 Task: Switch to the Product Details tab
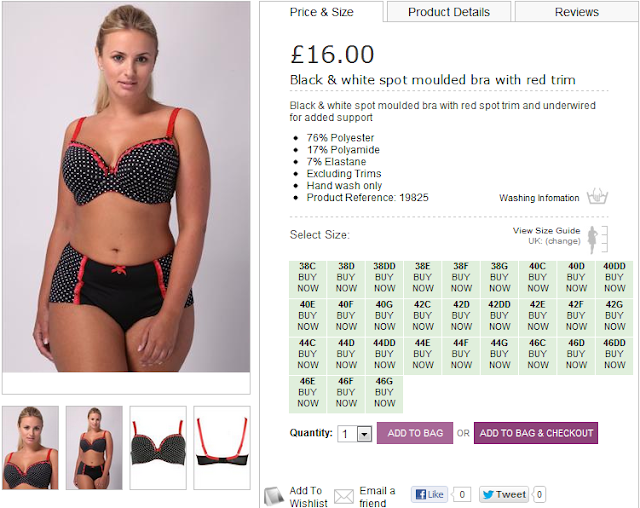point(449,12)
